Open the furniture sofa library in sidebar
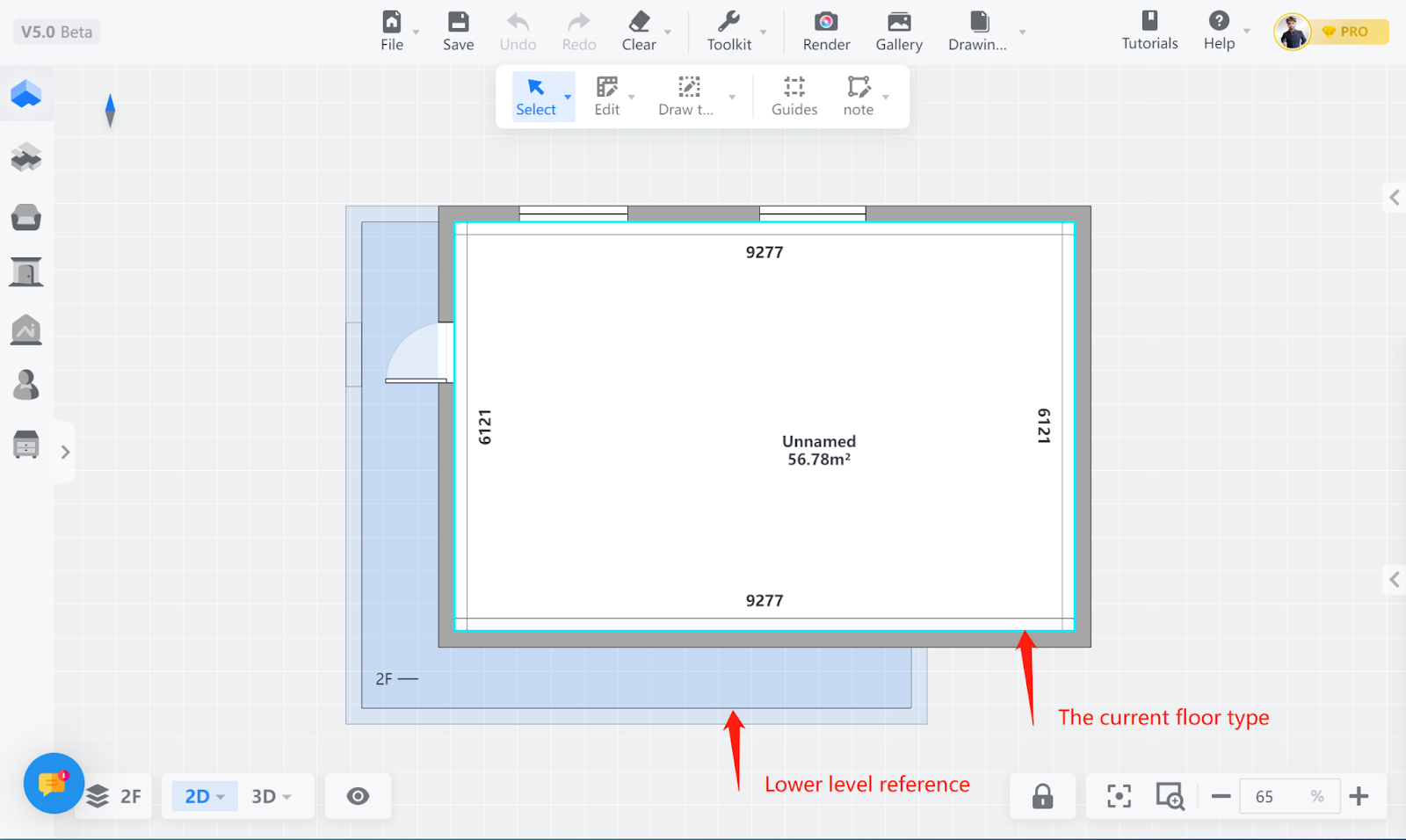The height and width of the screenshot is (840, 1406). click(x=26, y=217)
